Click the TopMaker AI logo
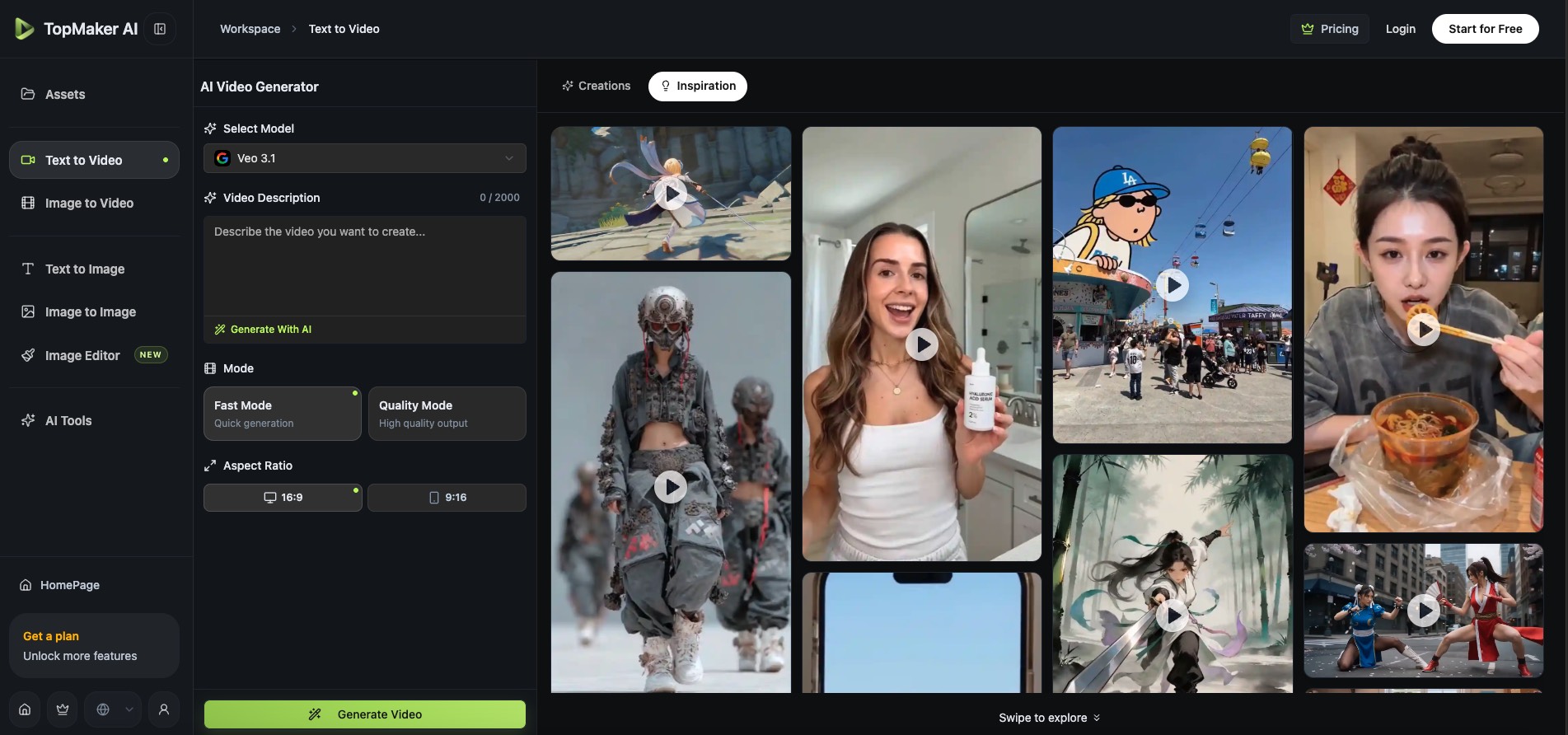This screenshot has width=1568, height=735. (x=77, y=29)
